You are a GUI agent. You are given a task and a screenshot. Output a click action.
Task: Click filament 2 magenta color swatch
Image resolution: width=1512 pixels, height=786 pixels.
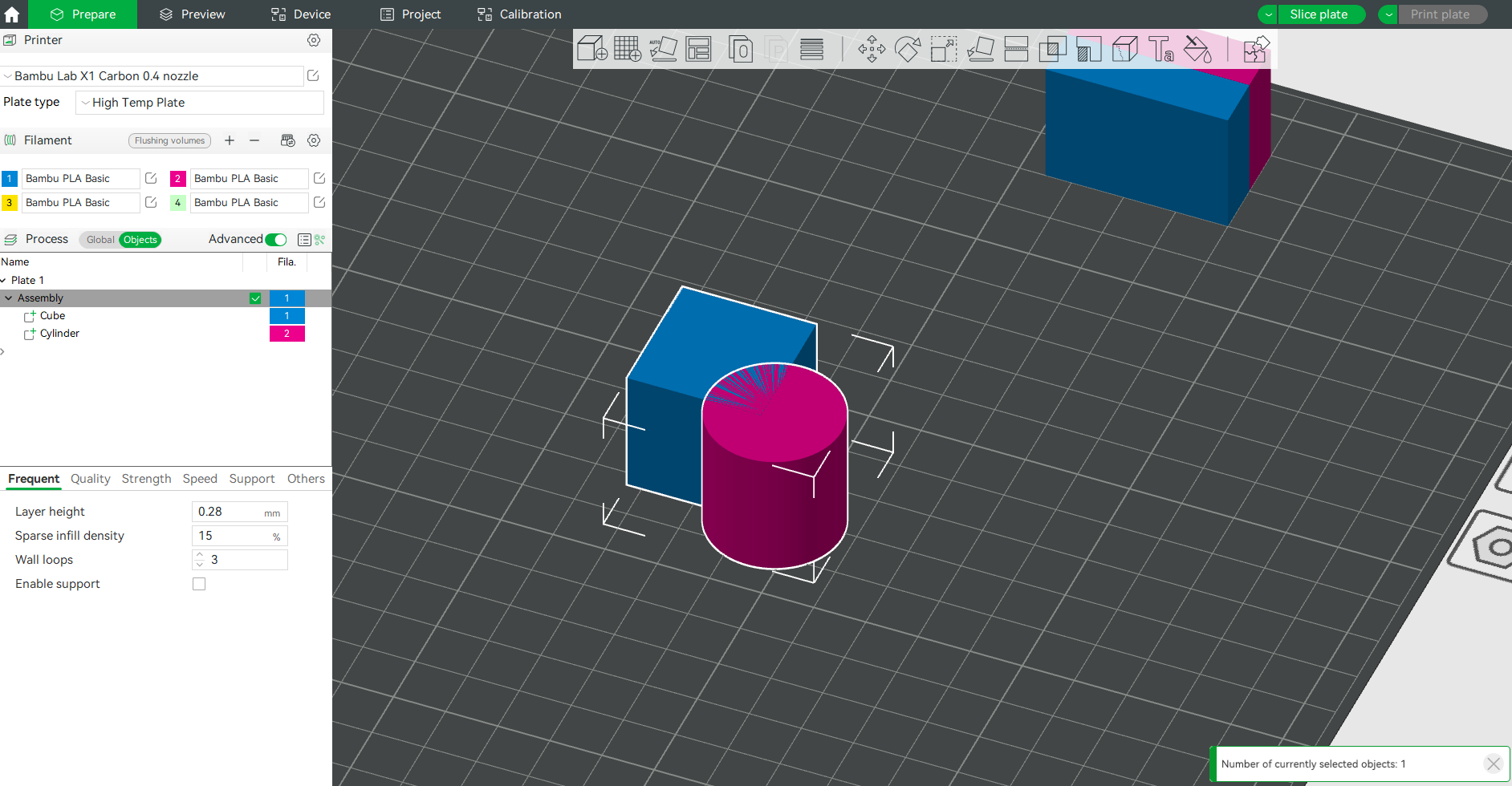[177, 178]
